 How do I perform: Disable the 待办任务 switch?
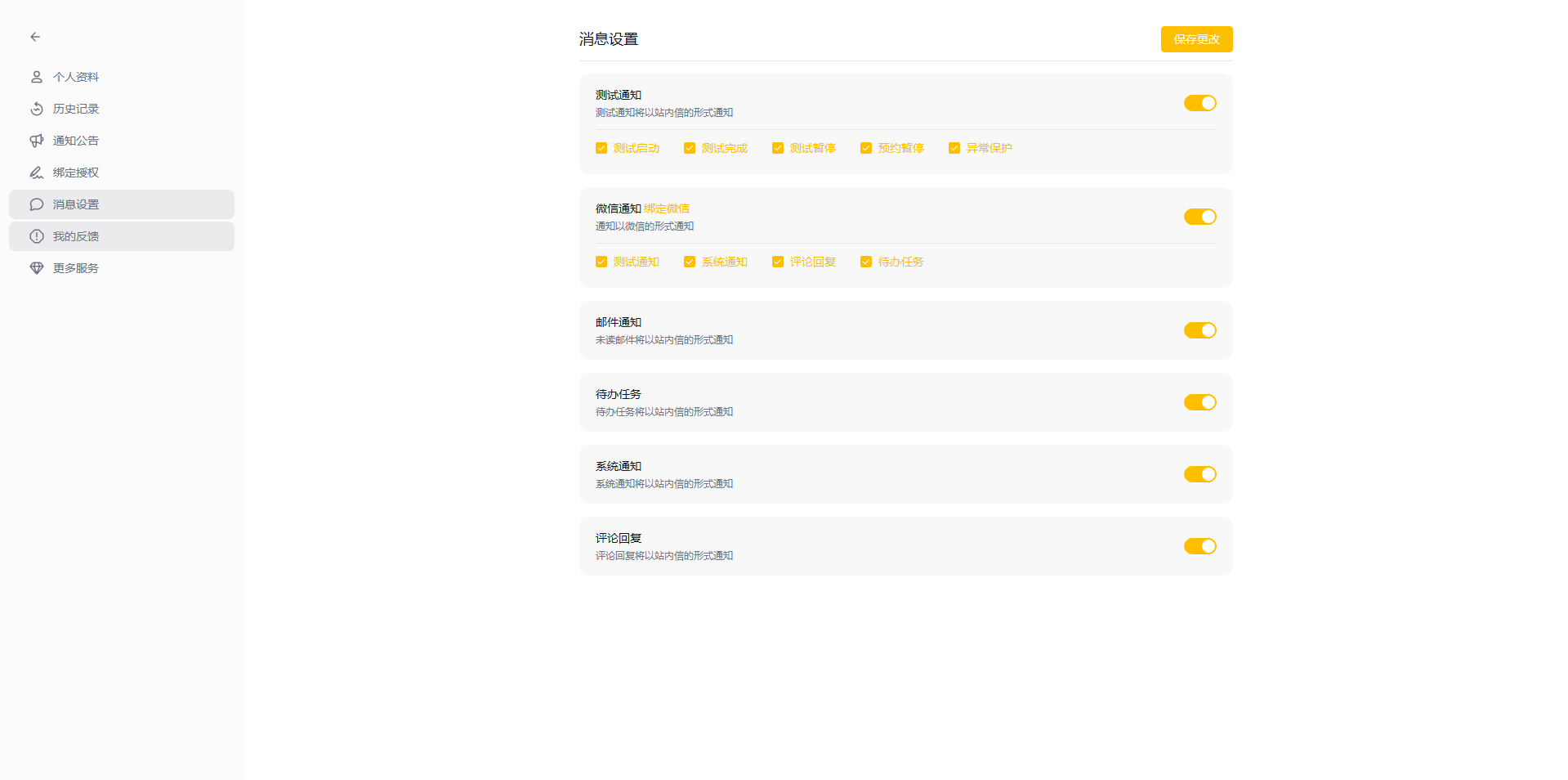pos(1199,402)
